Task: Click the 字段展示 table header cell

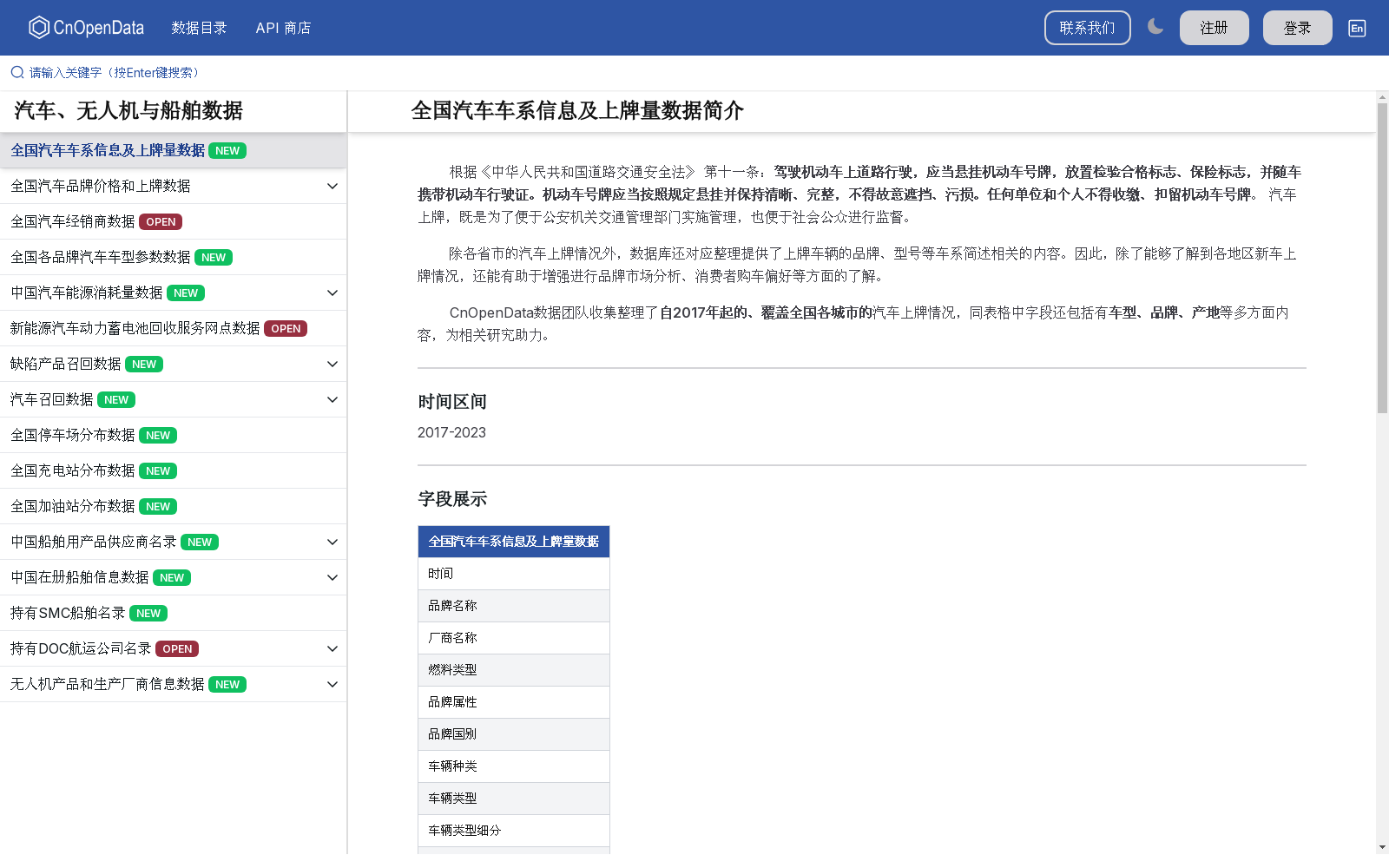Action: tap(514, 542)
